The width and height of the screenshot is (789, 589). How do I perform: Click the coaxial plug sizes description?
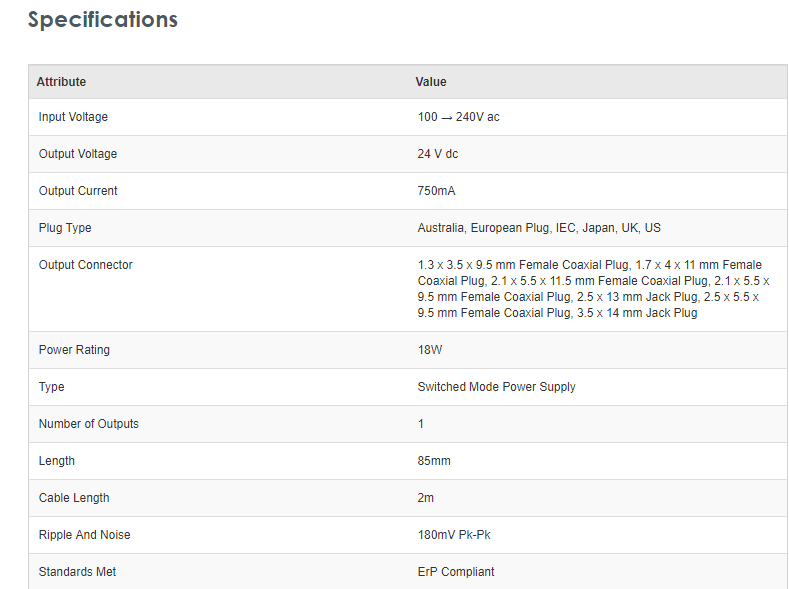(x=593, y=289)
